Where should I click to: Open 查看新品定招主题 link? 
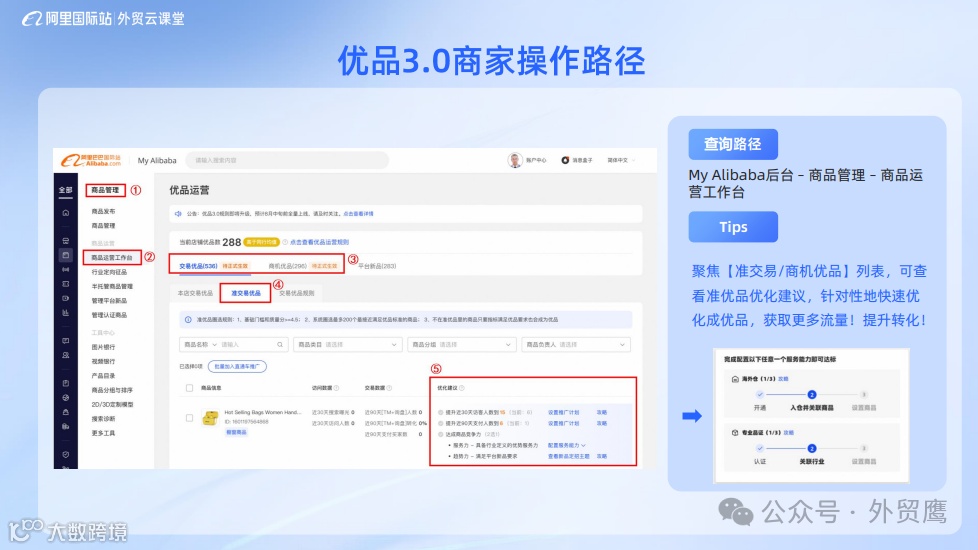[x=568, y=456]
